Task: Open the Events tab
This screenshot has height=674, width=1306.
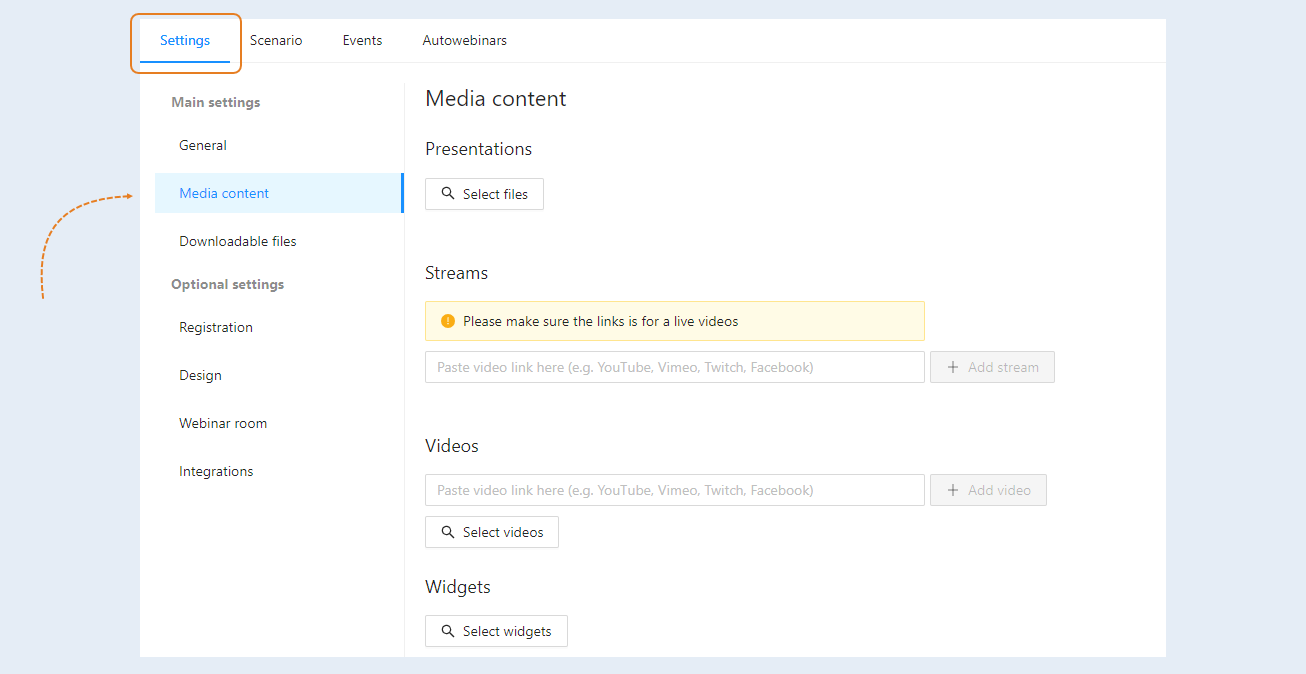Action: (x=362, y=41)
